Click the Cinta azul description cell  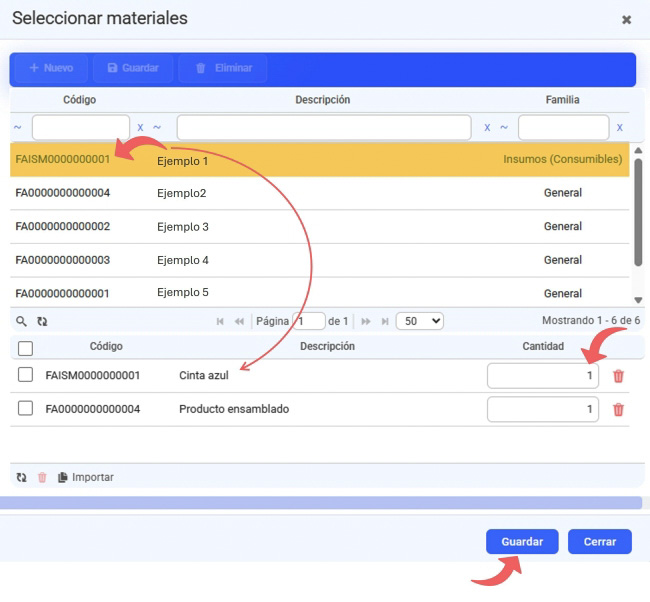click(204, 376)
